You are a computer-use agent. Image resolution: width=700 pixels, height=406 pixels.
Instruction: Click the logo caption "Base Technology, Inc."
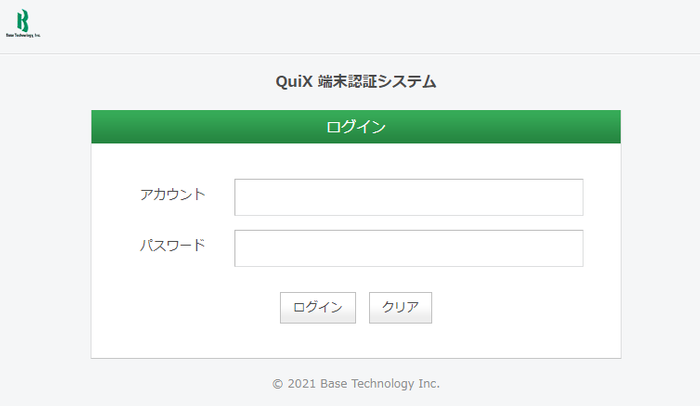pyautogui.click(x=23, y=35)
